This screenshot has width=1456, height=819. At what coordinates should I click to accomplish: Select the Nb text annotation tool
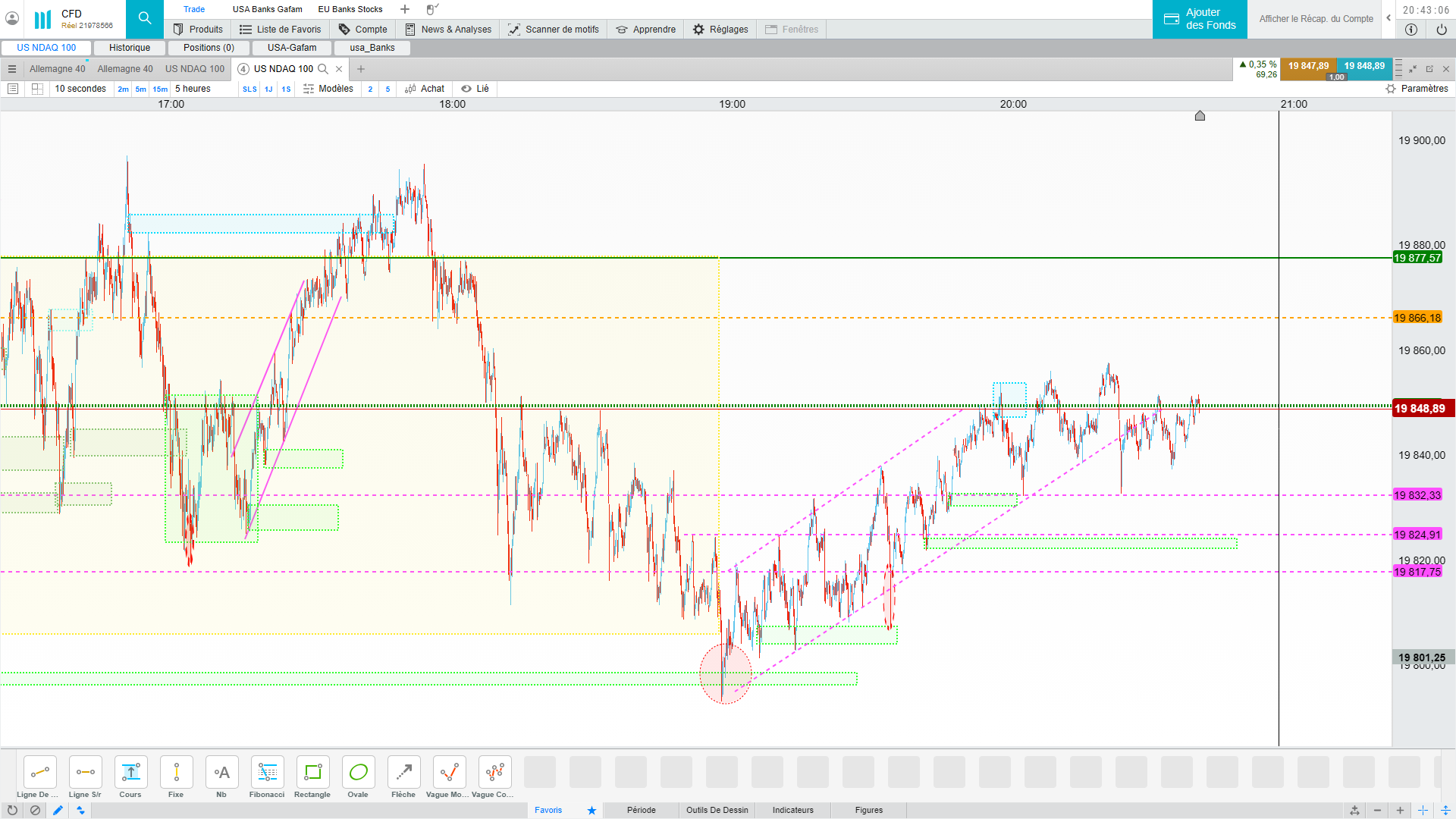221,773
